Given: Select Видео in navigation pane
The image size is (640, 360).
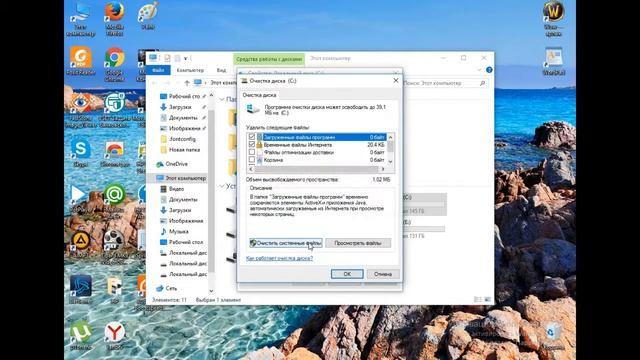Looking at the screenshot, I should click(176, 189).
